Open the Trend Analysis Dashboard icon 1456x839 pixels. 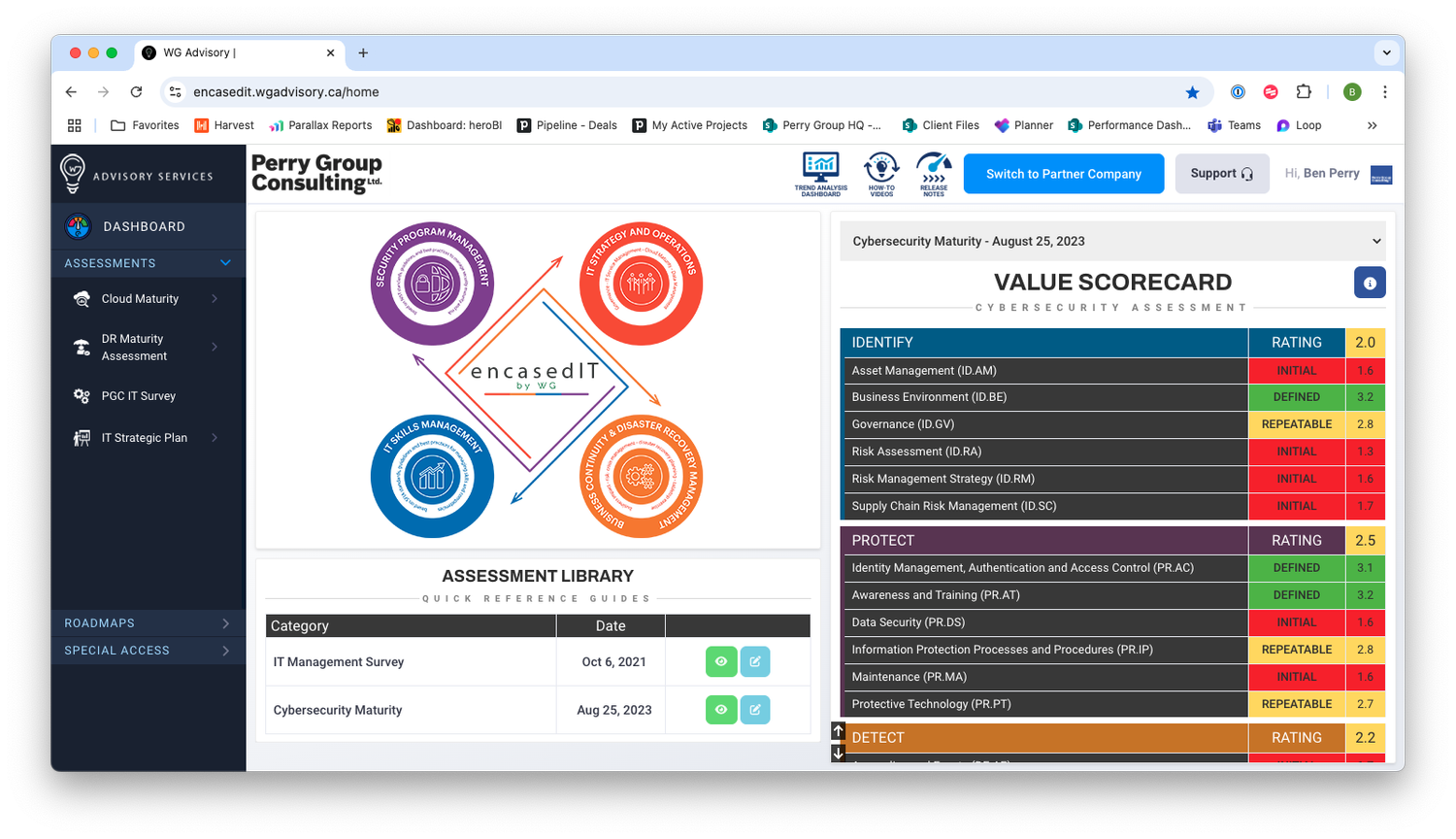point(820,174)
